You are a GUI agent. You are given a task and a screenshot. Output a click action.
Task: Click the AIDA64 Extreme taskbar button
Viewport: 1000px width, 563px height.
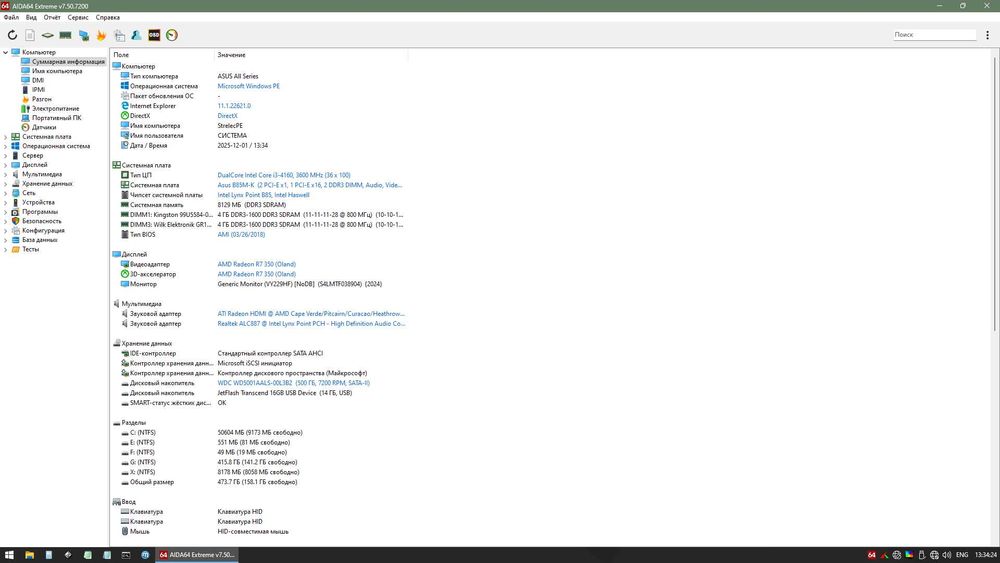coord(197,555)
